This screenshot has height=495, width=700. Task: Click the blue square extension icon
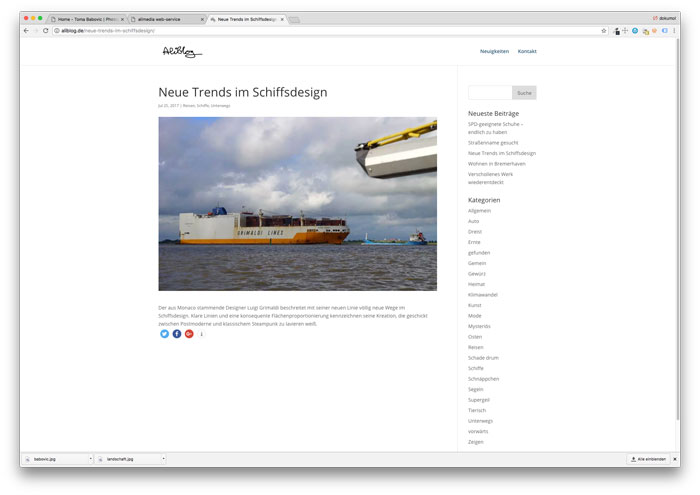tap(665, 31)
